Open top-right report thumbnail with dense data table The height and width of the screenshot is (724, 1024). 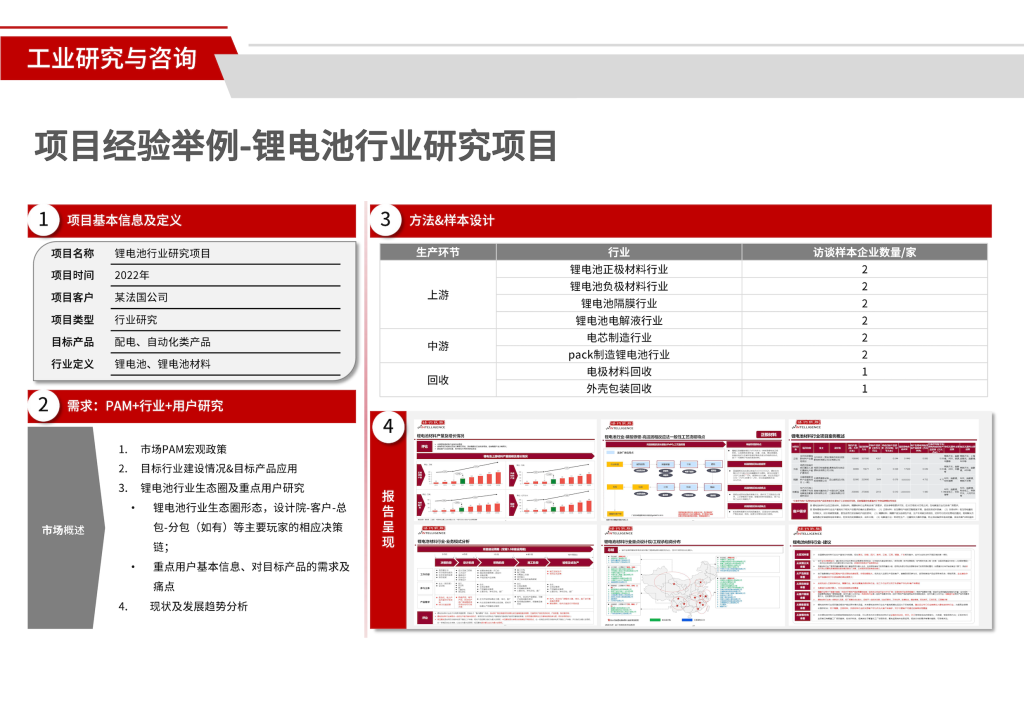pyautogui.click(x=884, y=471)
